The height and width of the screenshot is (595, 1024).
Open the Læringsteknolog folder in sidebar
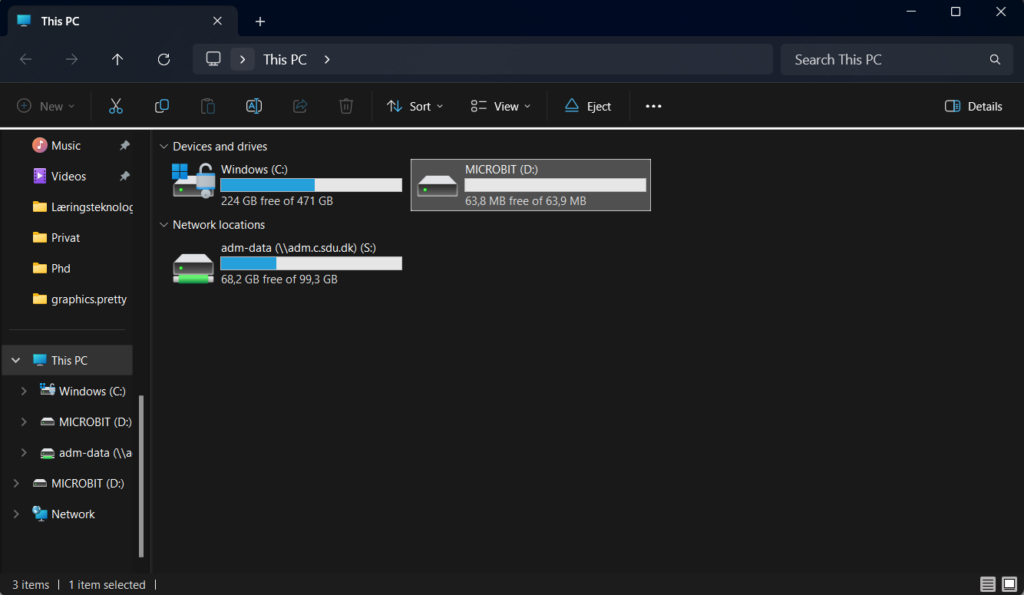click(82, 207)
